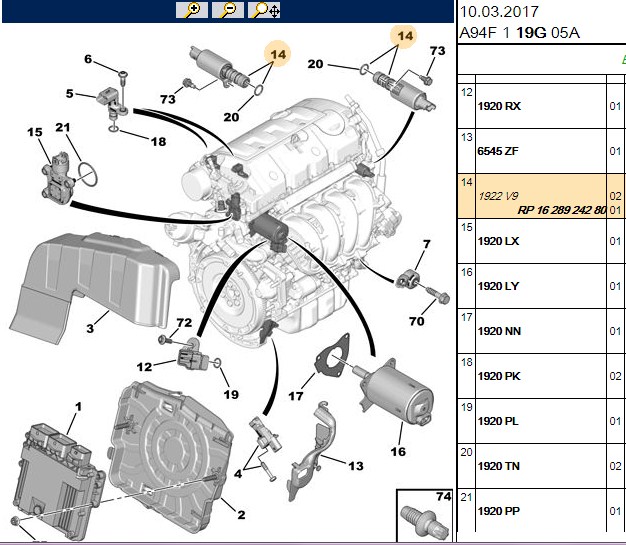Click callout 72 near the screw
The height and width of the screenshot is (545, 626).
tap(184, 322)
